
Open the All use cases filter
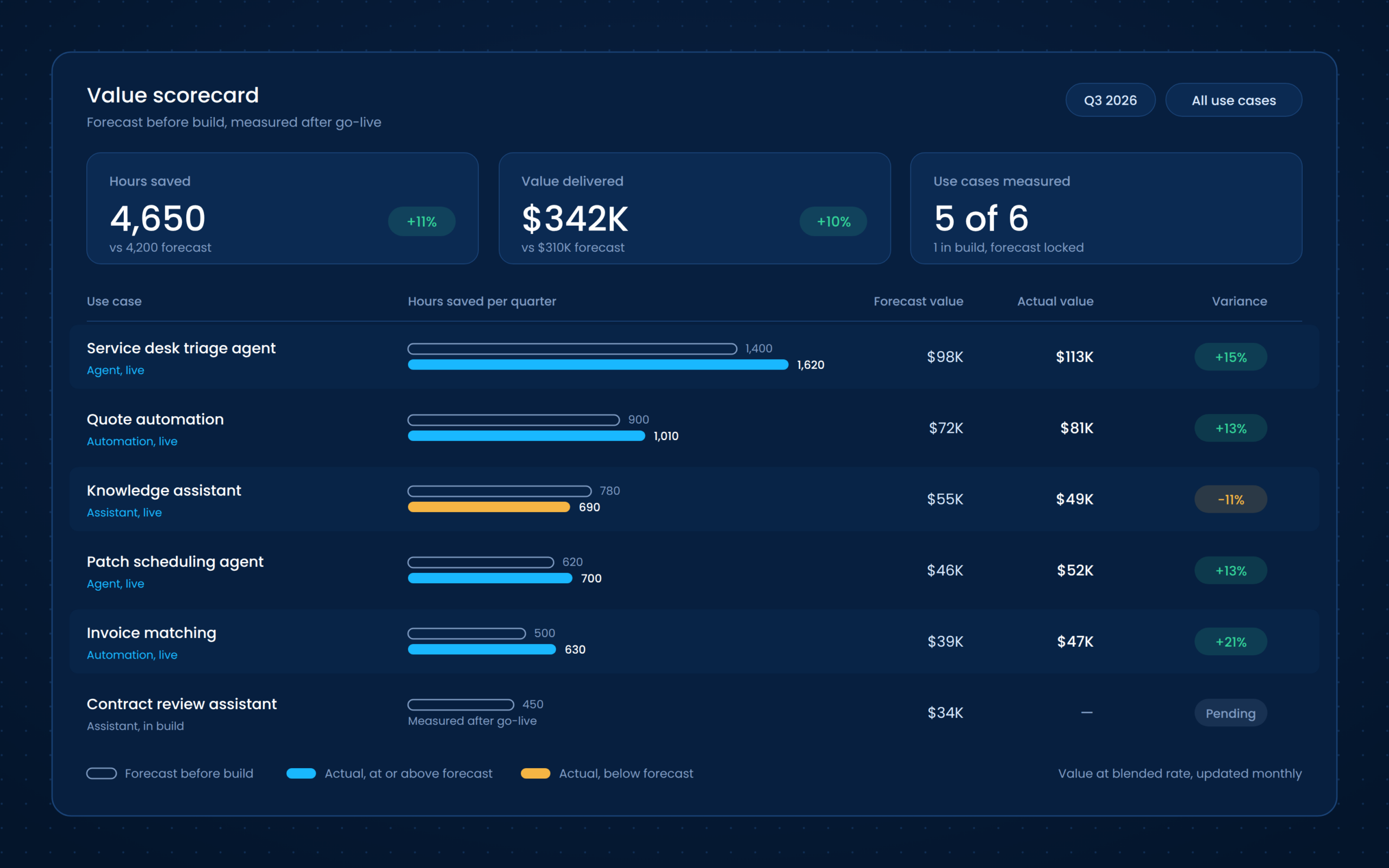click(1233, 100)
